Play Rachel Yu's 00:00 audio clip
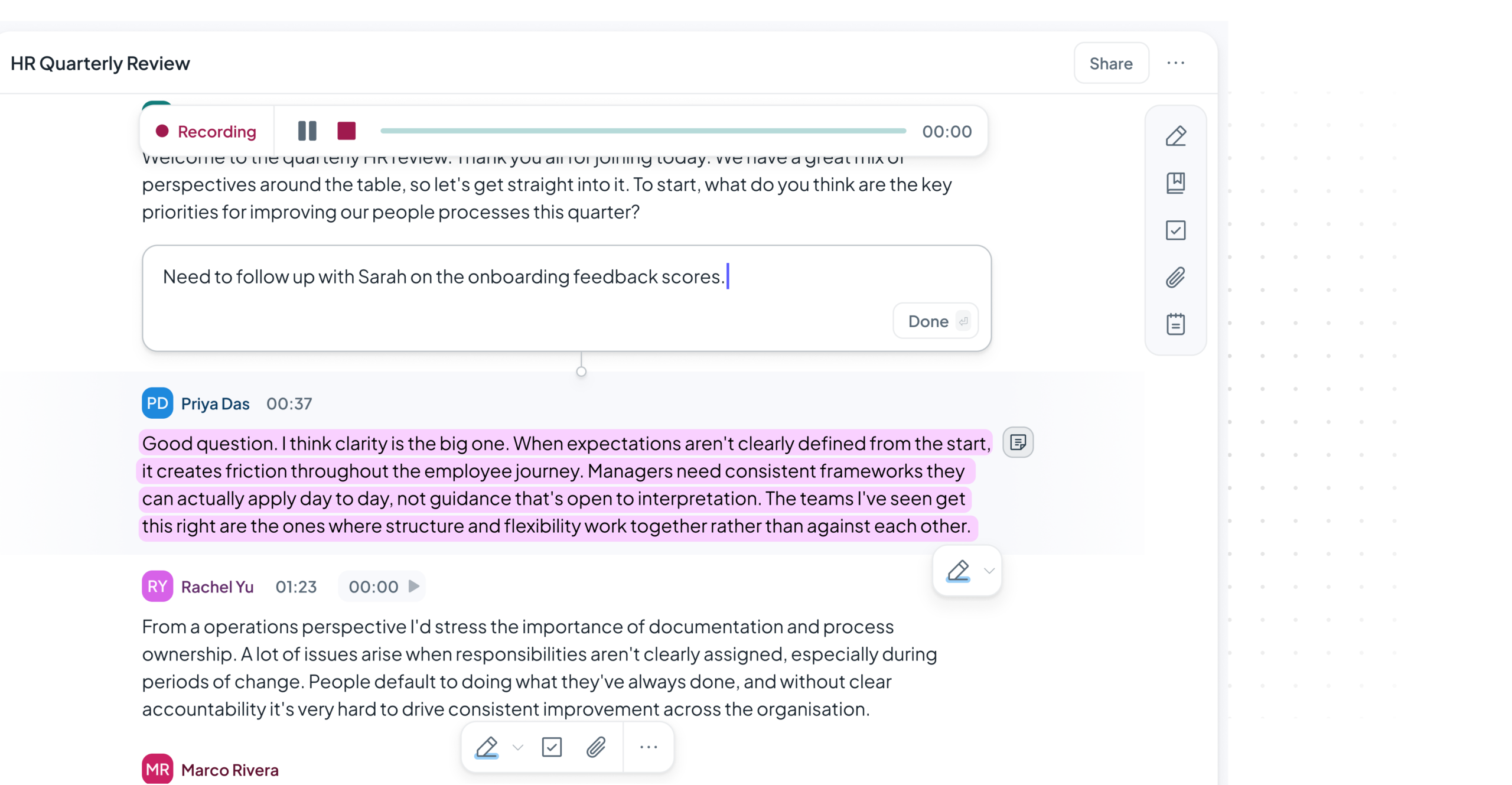The image size is (1512, 785). point(414,586)
